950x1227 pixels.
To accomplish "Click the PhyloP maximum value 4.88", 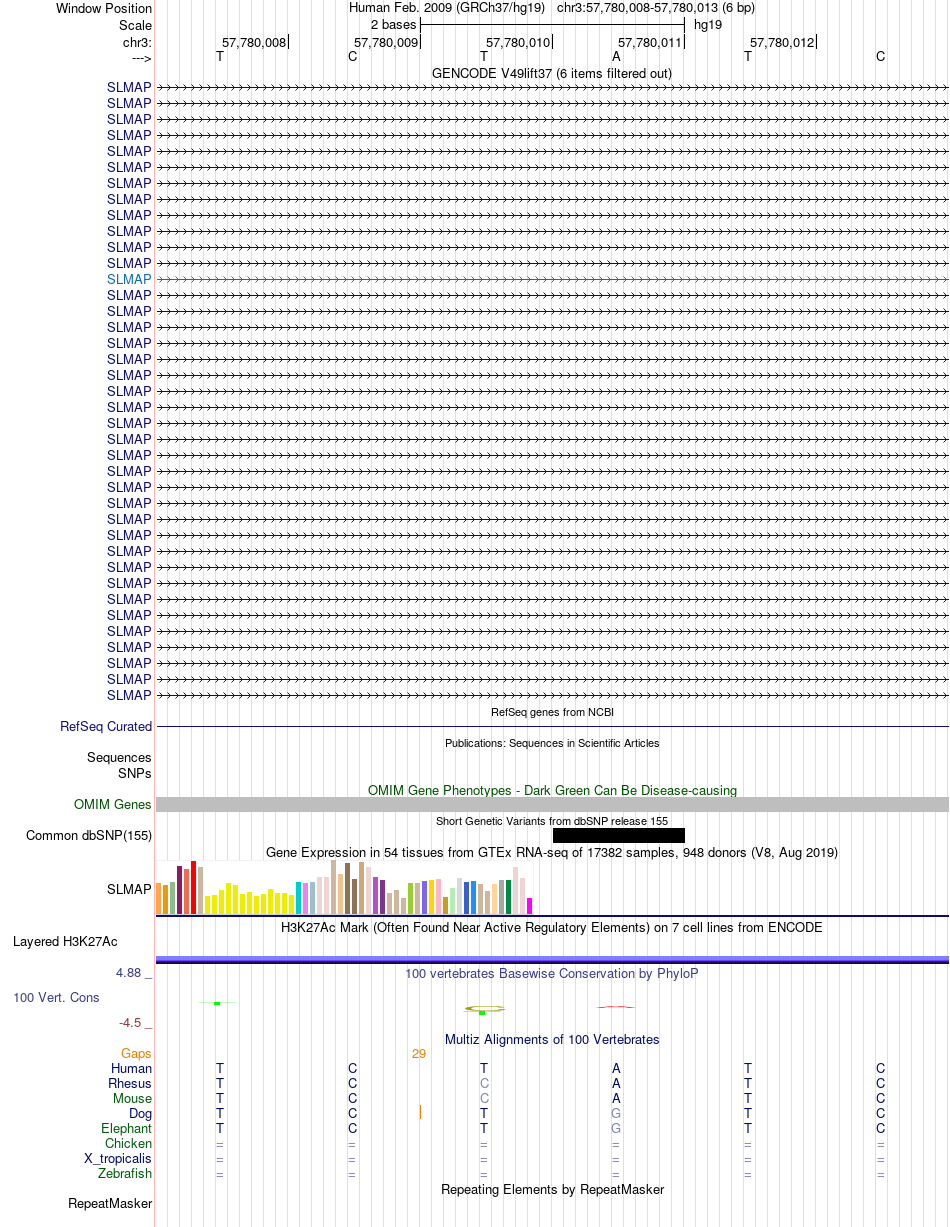I will tap(128, 973).
